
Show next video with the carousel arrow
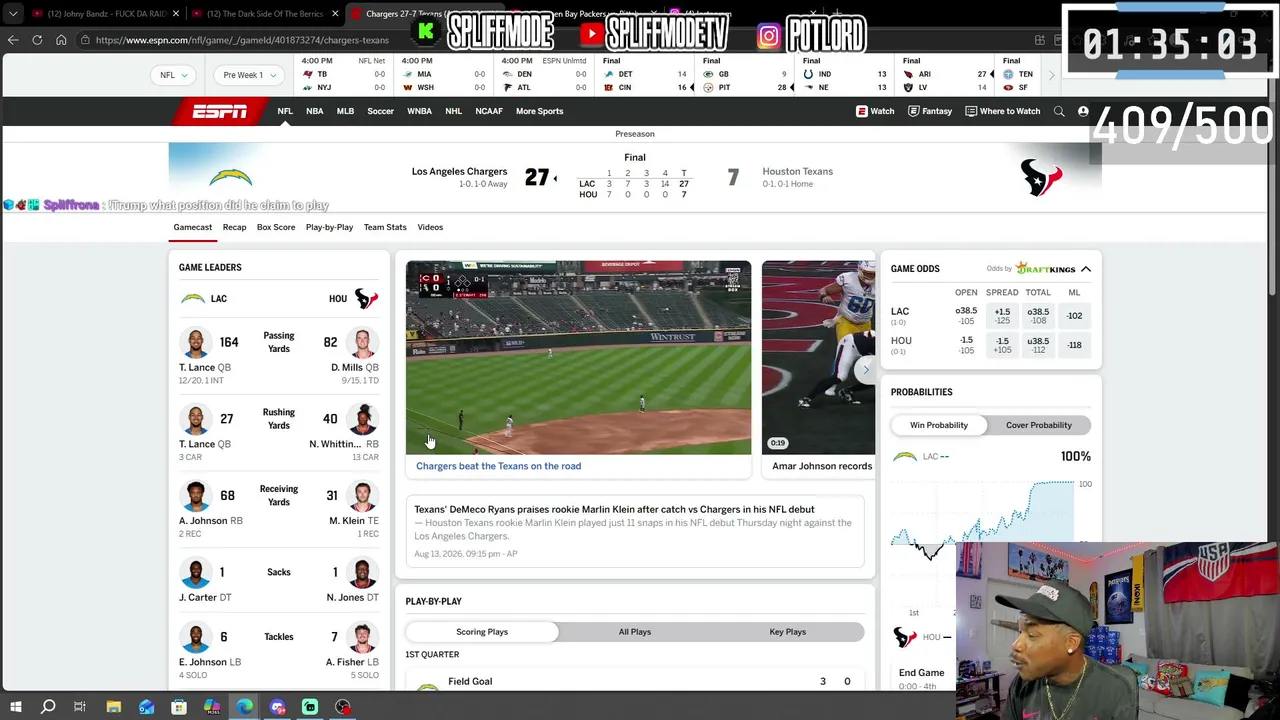[x=866, y=369]
